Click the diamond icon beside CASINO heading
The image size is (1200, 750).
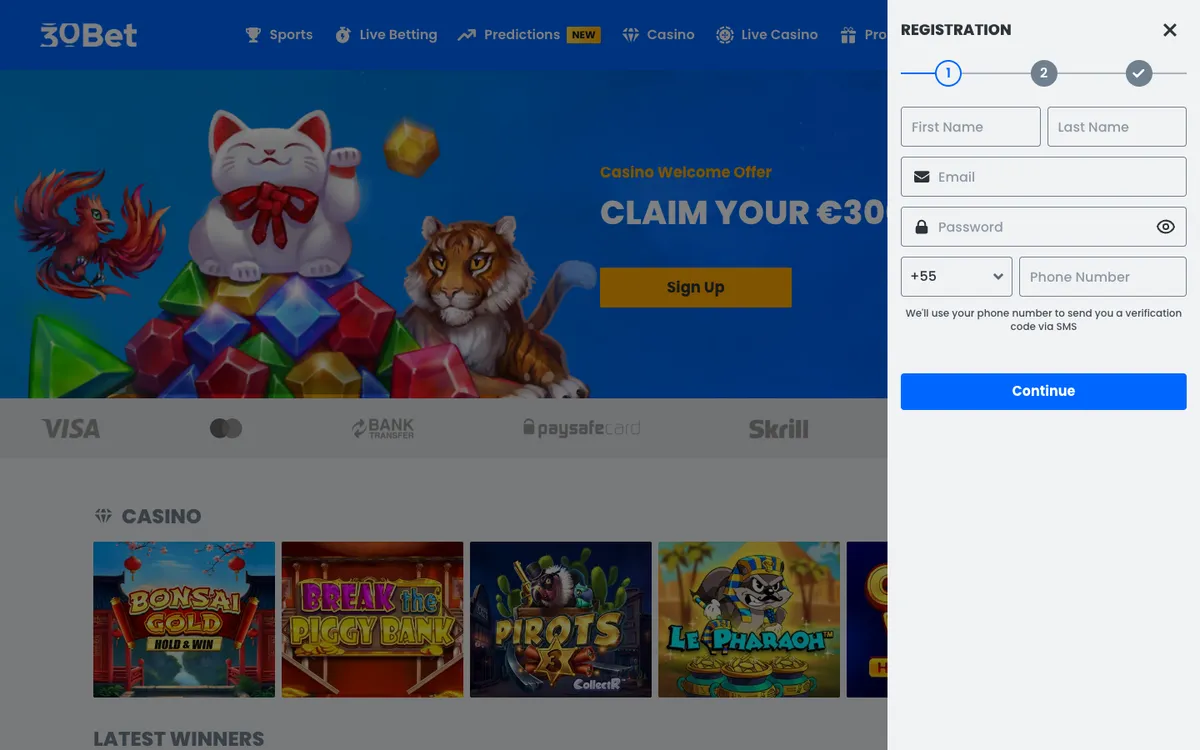tap(103, 516)
